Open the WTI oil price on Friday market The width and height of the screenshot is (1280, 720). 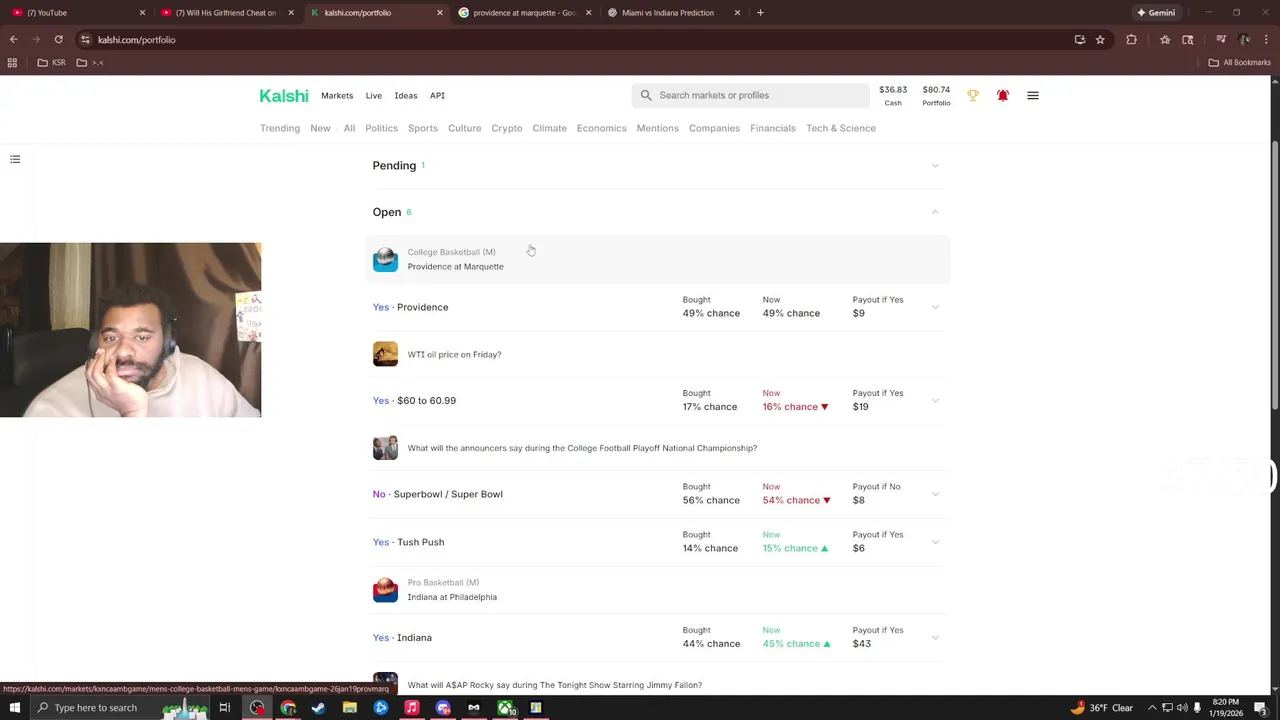point(454,354)
